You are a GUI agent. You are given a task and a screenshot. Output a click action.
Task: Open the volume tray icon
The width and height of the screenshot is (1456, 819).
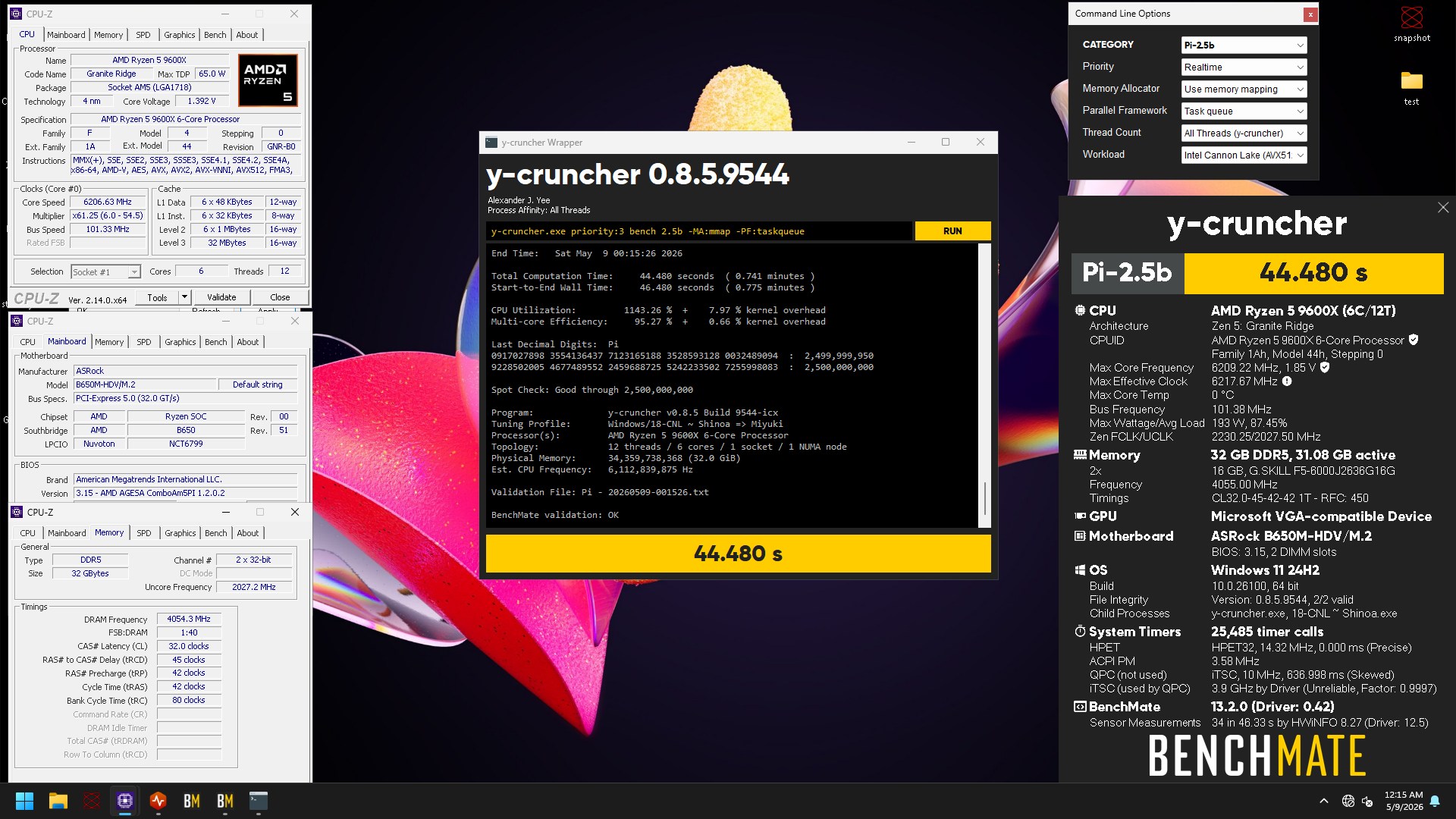coord(1368,801)
